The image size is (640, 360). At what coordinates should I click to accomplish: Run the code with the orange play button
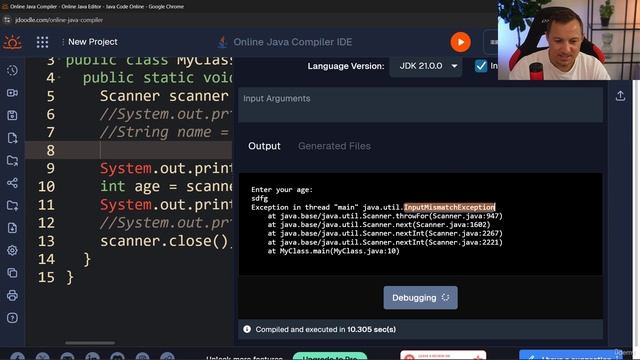(x=460, y=42)
